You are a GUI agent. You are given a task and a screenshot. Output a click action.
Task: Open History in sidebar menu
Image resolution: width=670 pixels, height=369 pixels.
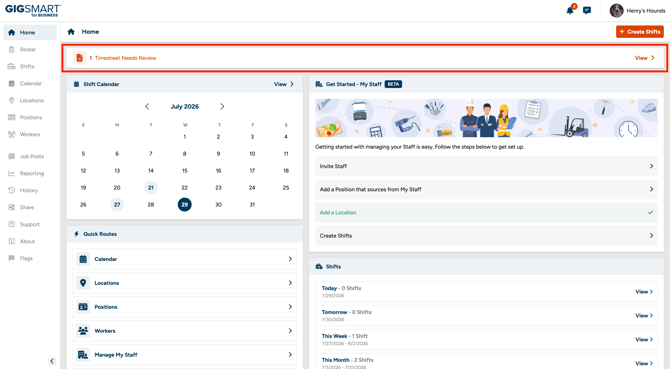click(x=30, y=190)
